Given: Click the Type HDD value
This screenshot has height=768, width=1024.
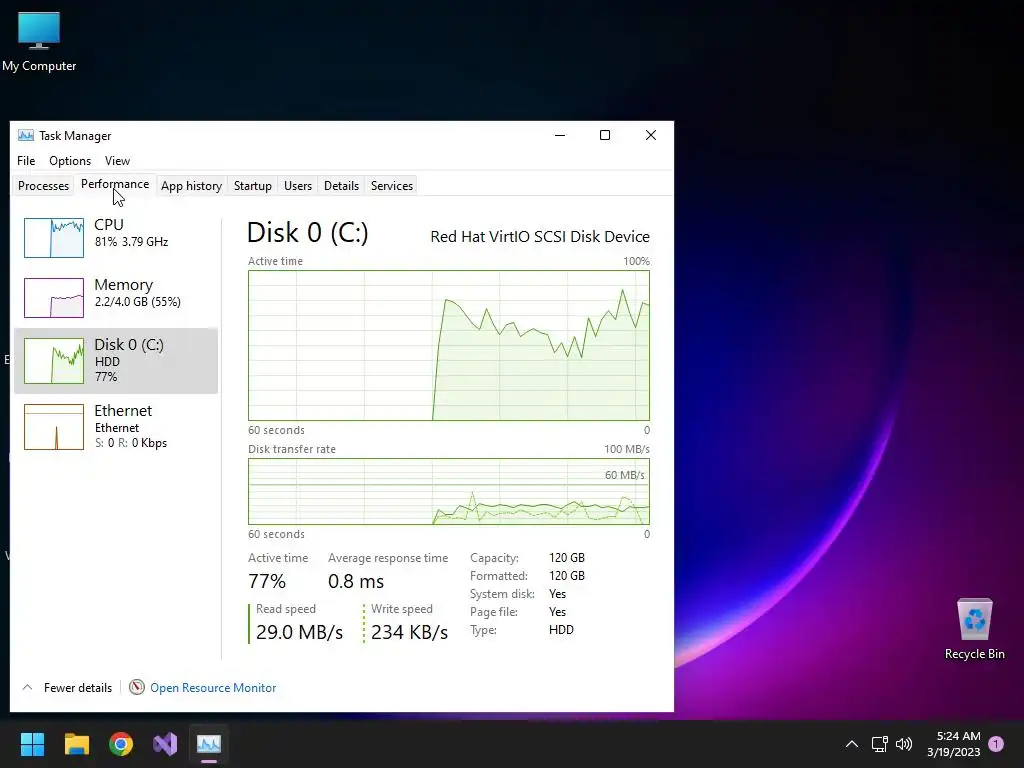Looking at the screenshot, I should point(561,630).
